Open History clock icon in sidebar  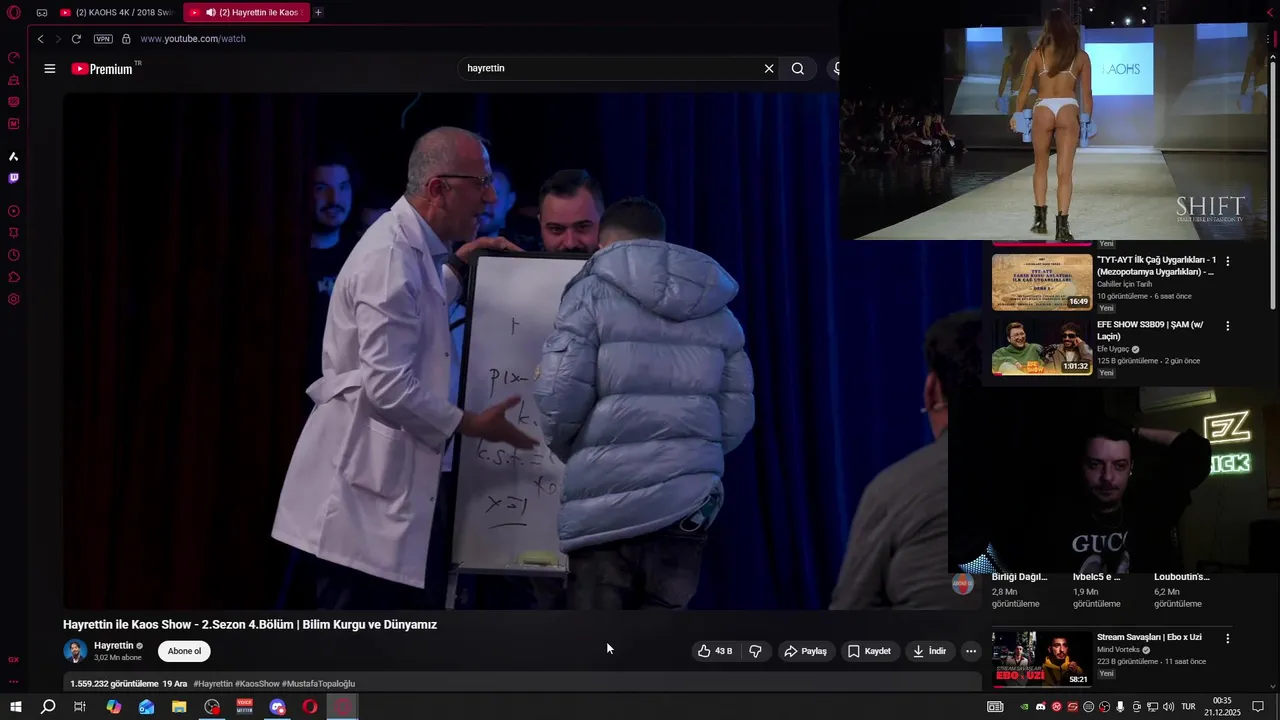(14, 255)
